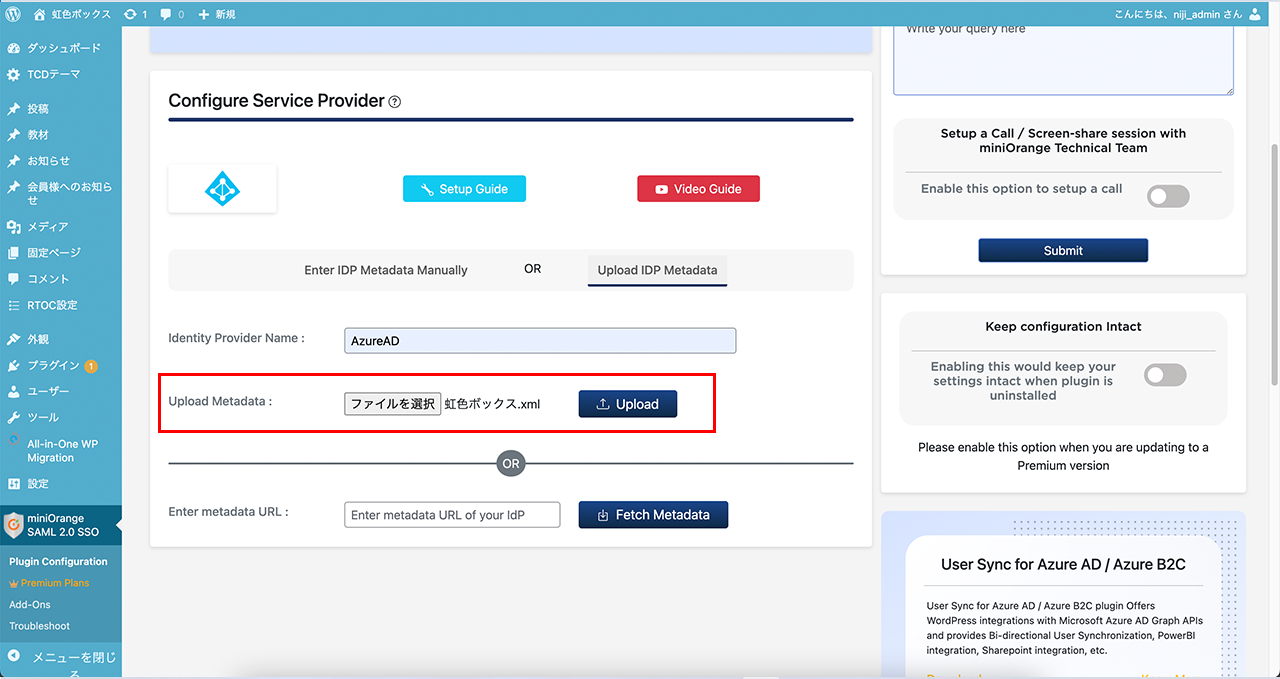Click the User Sync for Azure AD heading
Screen dimensions: 1280x679
point(1063,564)
